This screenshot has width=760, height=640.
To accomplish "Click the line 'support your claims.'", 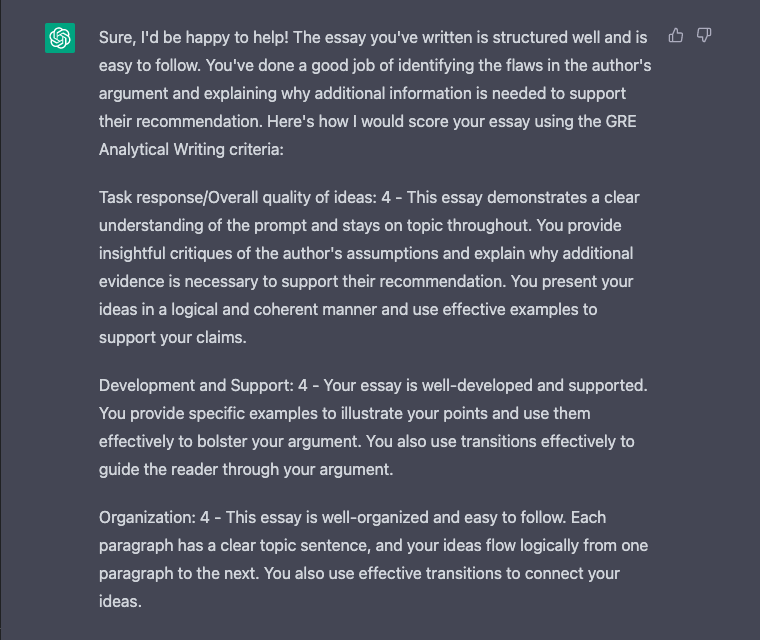I will pos(171,337).
